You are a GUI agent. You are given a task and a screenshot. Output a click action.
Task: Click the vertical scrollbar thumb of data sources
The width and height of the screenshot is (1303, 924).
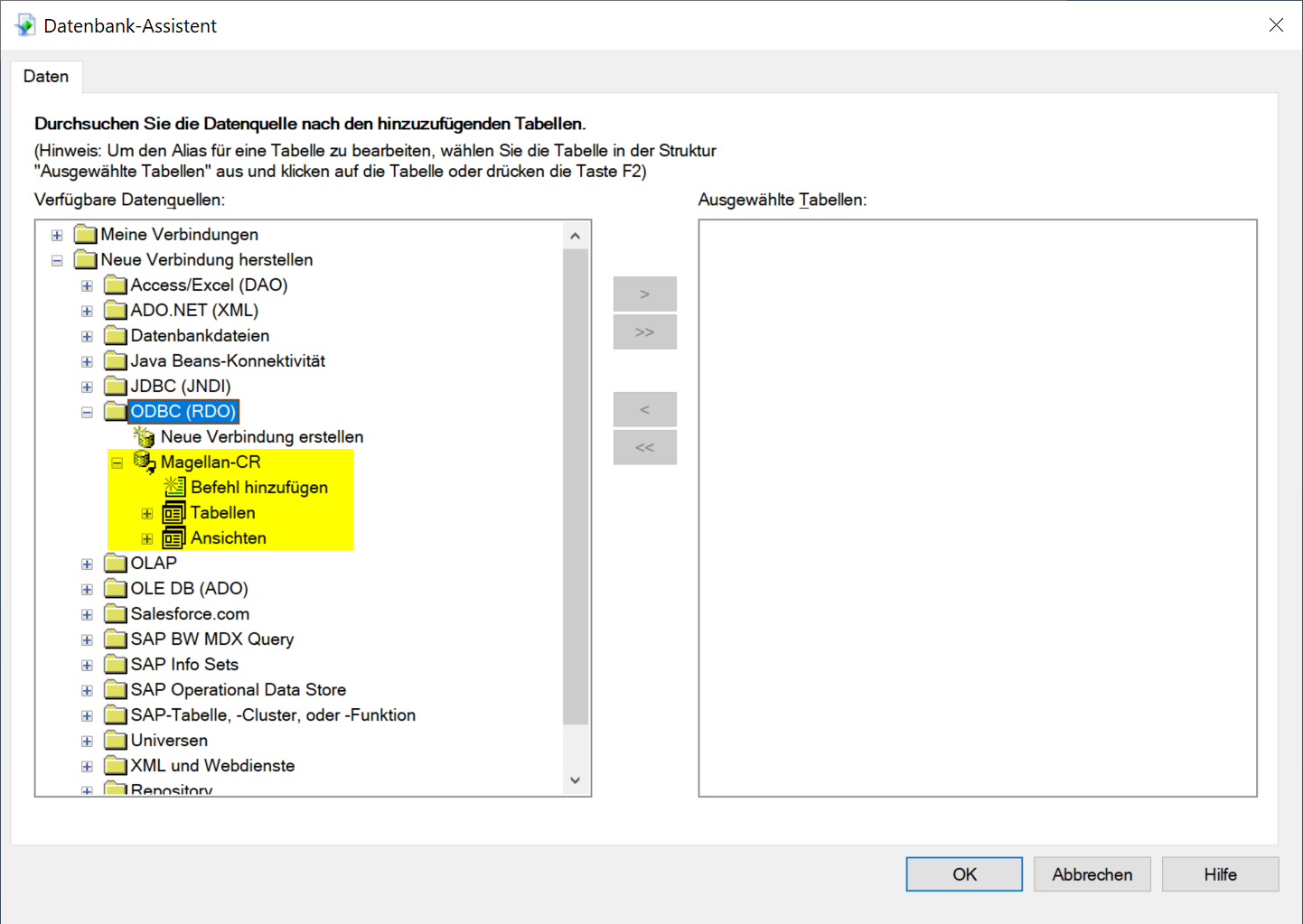[576, 487]
